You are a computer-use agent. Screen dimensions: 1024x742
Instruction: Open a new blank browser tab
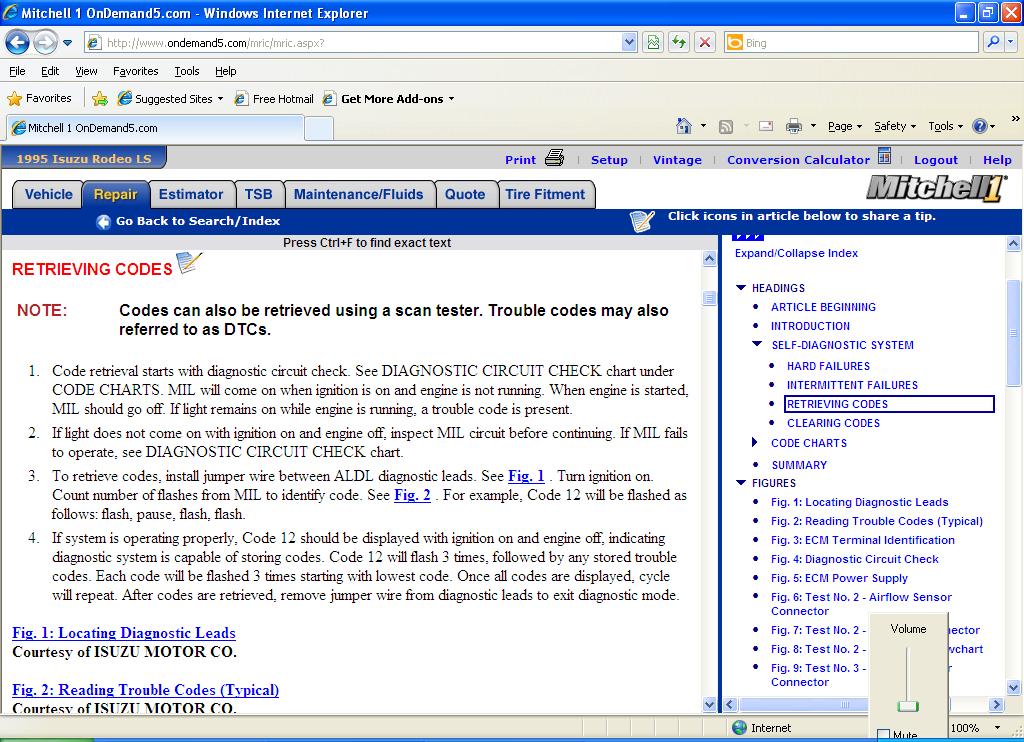tap(319, 128)
